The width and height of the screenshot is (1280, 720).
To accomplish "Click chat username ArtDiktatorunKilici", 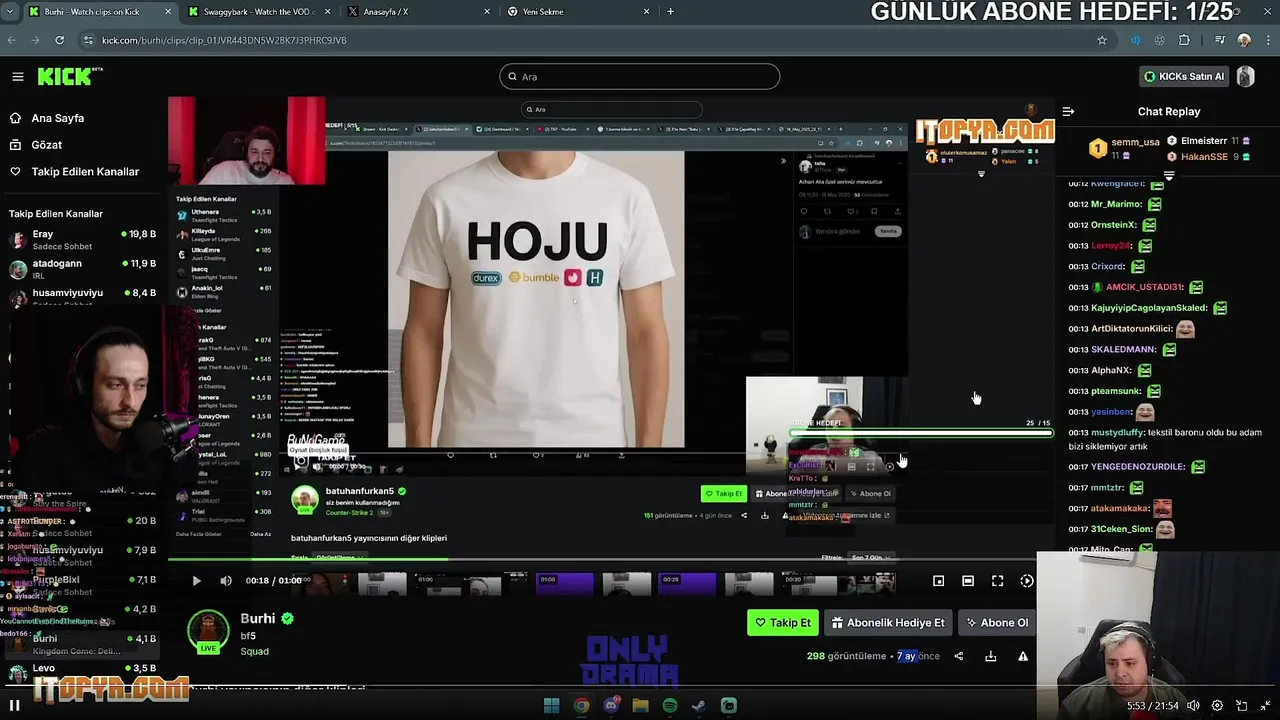I will pos(1129,329).
